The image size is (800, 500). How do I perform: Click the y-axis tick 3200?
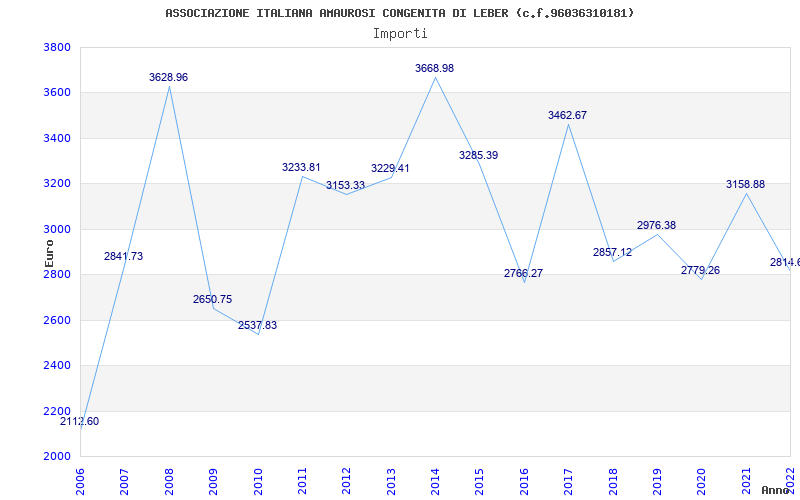tap(55, 184)
